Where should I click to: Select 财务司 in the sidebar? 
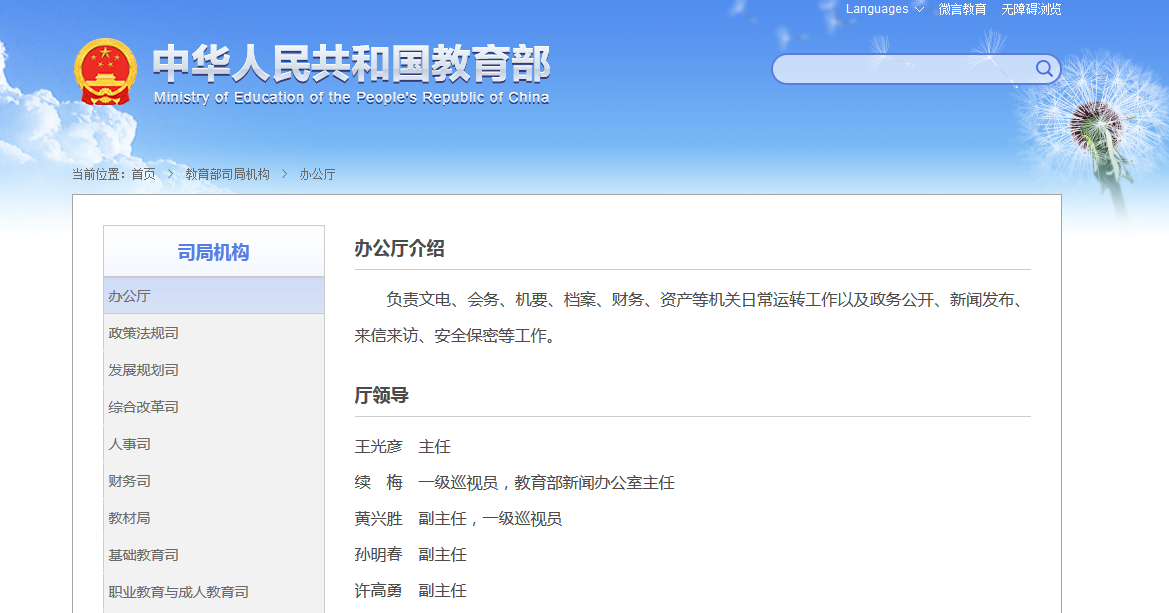(214, 481)
